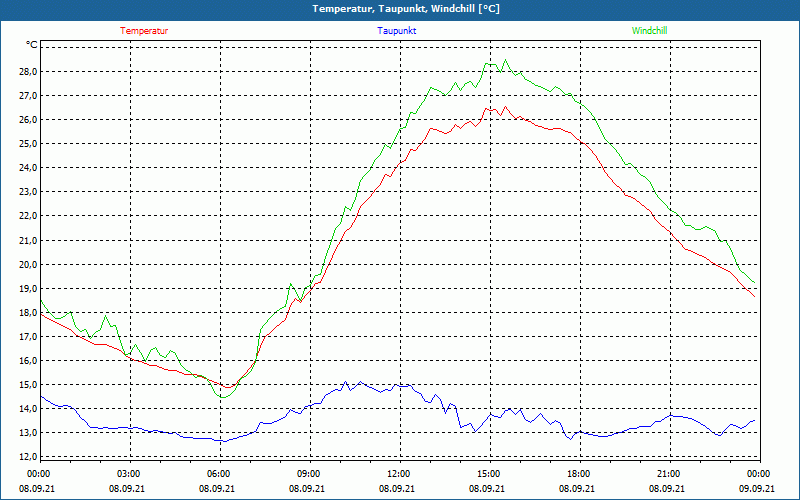
Task: Click the °C unit label on the y-axis
Action: point(32,45)
